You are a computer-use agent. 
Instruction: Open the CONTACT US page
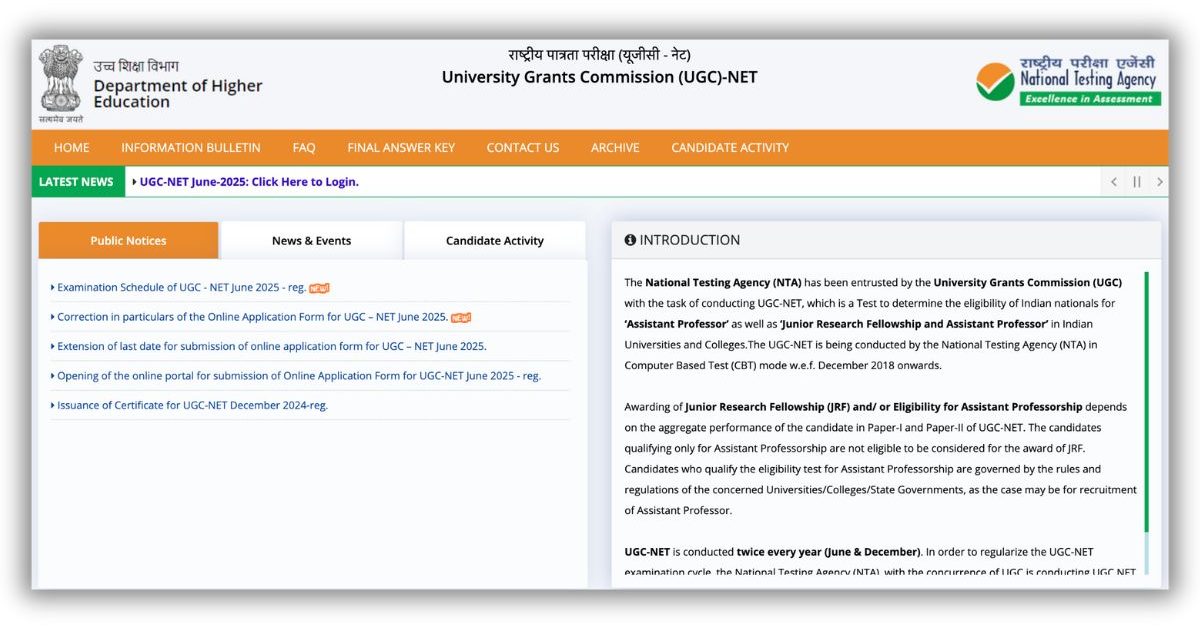click(523, 147)
